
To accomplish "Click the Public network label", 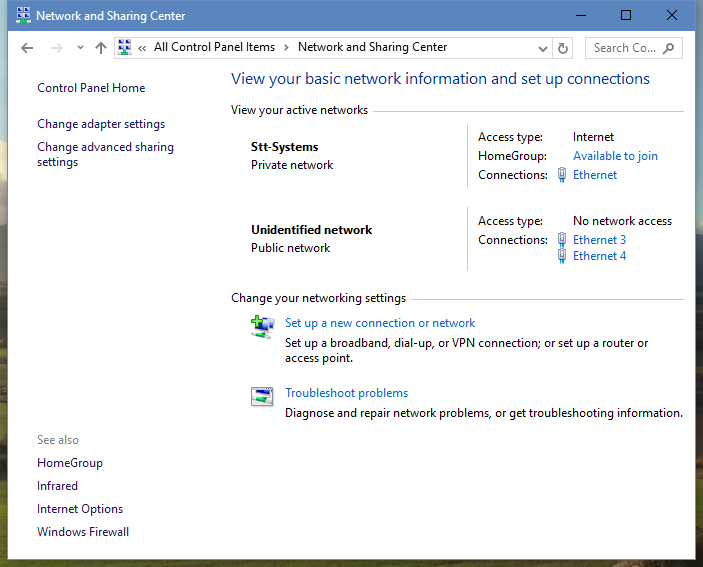I will click(x=291, y=248).
